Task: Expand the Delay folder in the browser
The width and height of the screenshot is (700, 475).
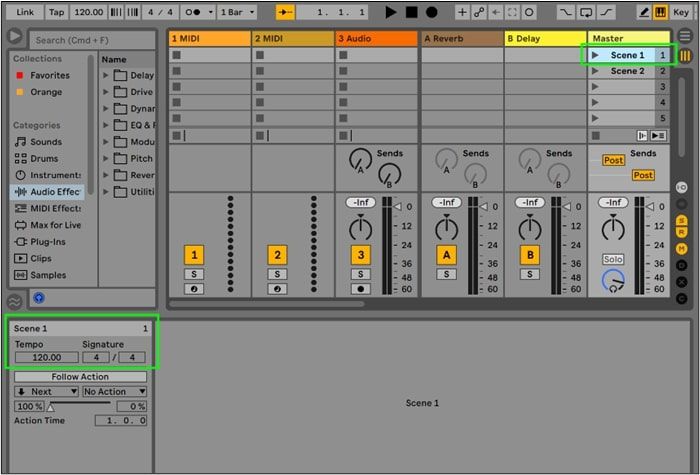Action: 106,75
